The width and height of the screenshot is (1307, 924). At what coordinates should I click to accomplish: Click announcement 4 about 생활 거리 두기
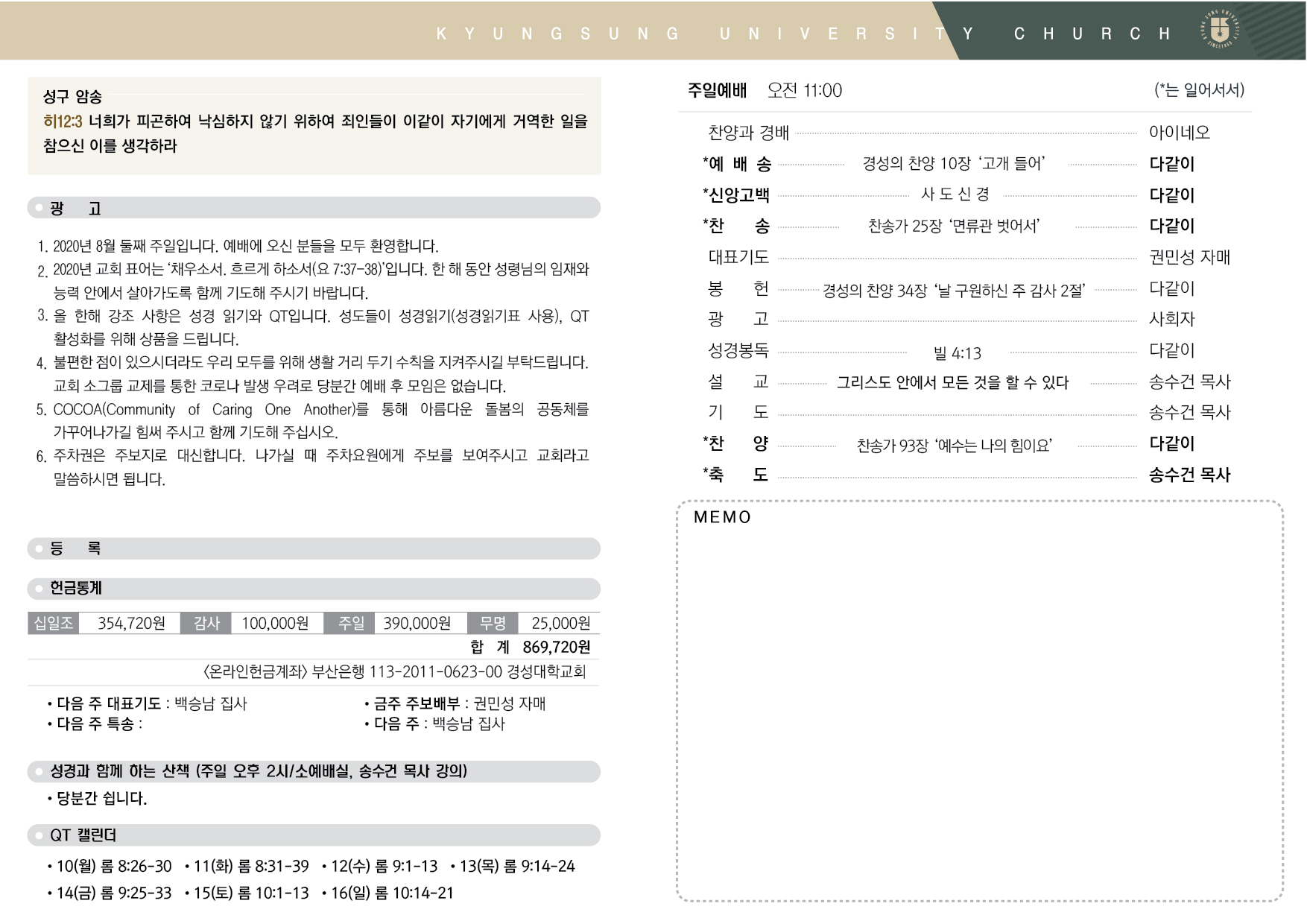(x=313, y=374)
